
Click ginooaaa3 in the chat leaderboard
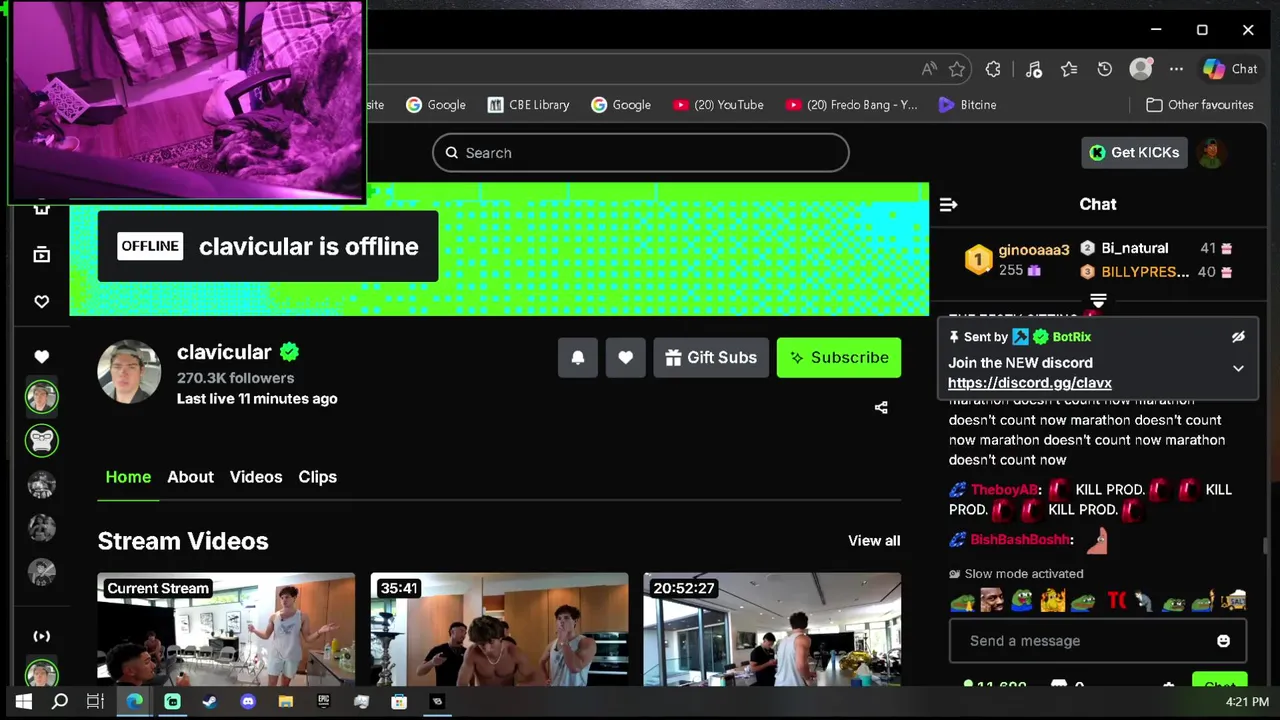click(x=1033, y=250)
